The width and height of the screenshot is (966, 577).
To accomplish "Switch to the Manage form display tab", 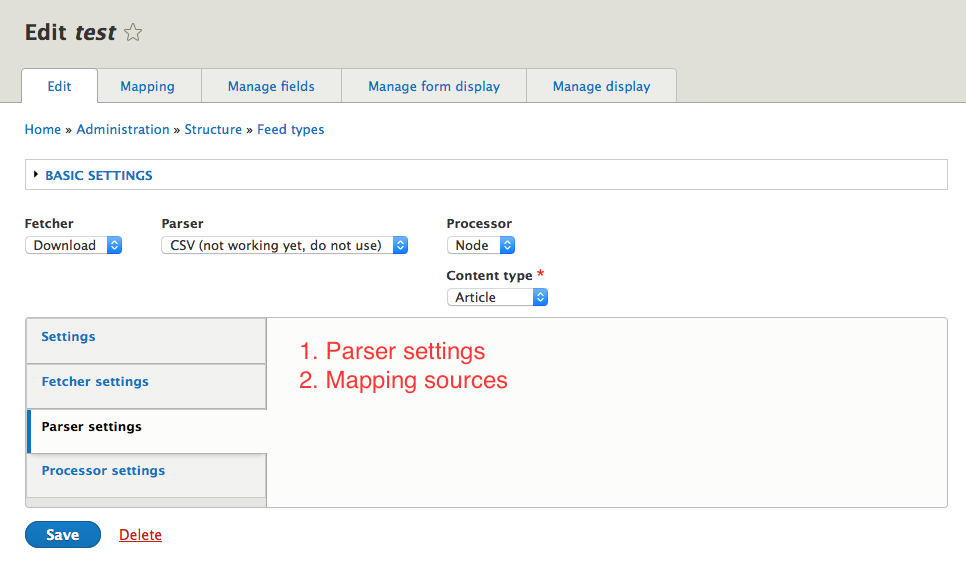I will point(433,86).
